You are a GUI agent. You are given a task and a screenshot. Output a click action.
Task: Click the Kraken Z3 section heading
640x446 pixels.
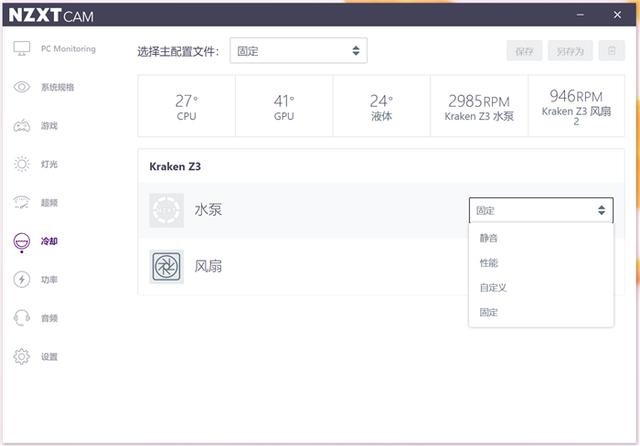click(x=175, y=166)
